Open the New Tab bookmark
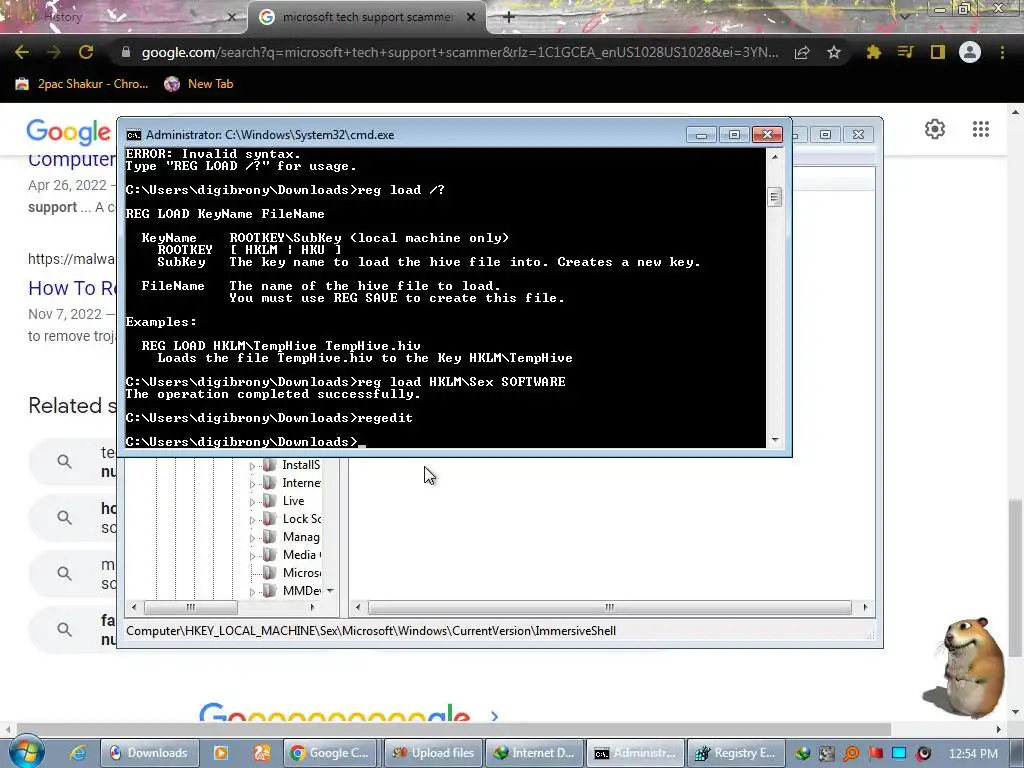This screenshot has width=1024, height=768. tap(199, 84)
